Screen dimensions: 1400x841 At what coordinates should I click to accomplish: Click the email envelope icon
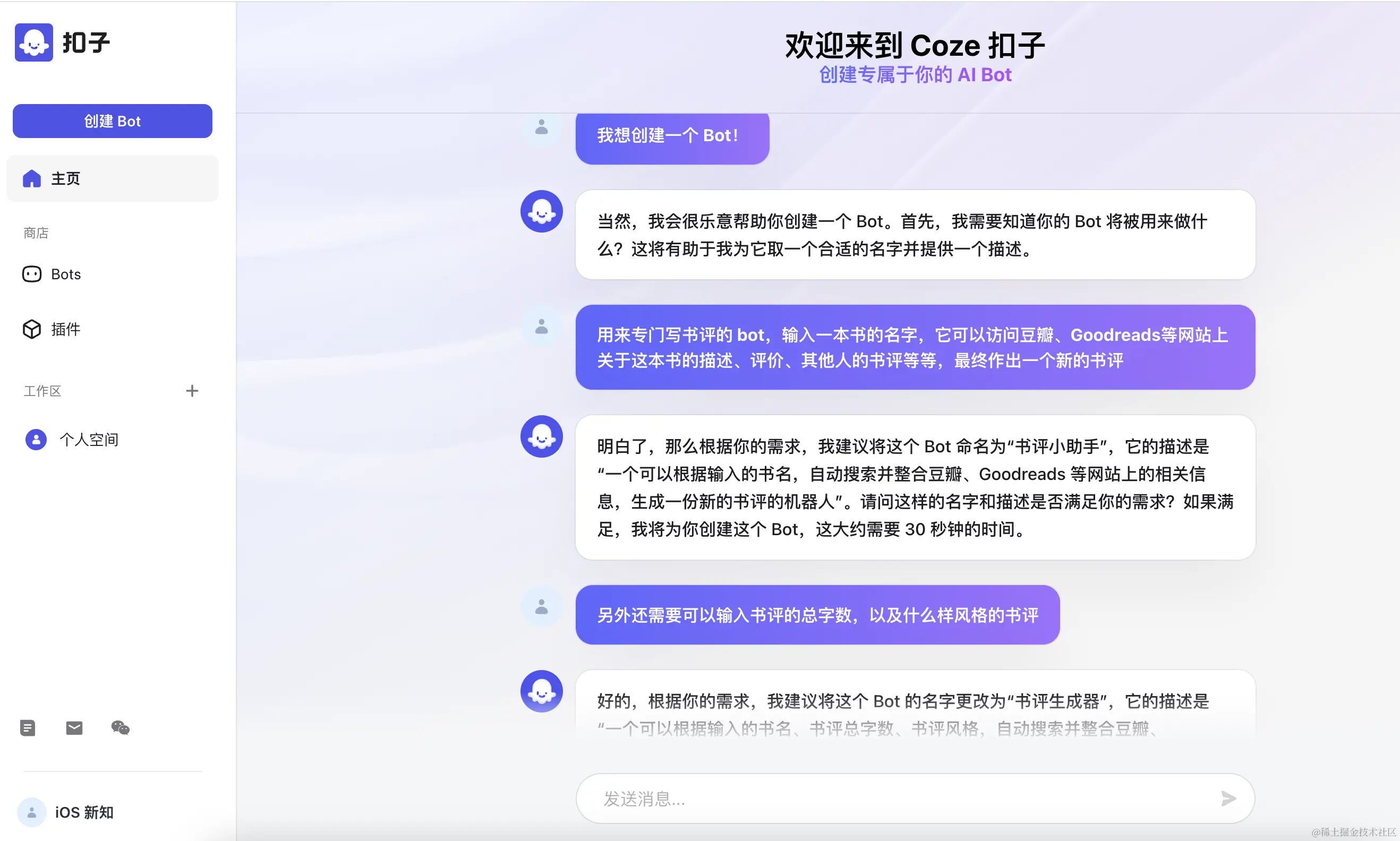pyautogui.click(x=74, y=728)
